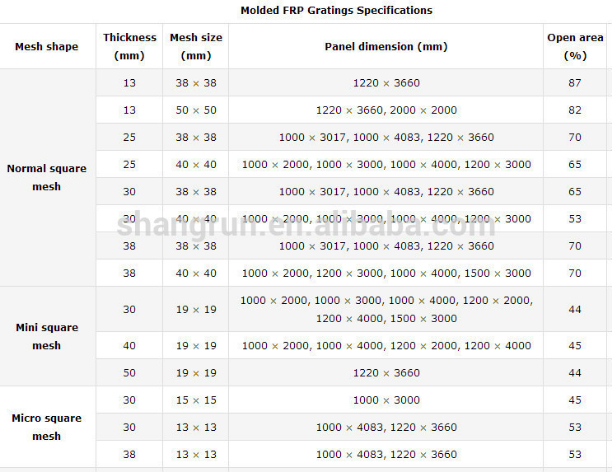Viewport: 613px width, 472px height.
Task: Select open area 45 in the 15 × 15 row
Action: click(x=575, y=400)
